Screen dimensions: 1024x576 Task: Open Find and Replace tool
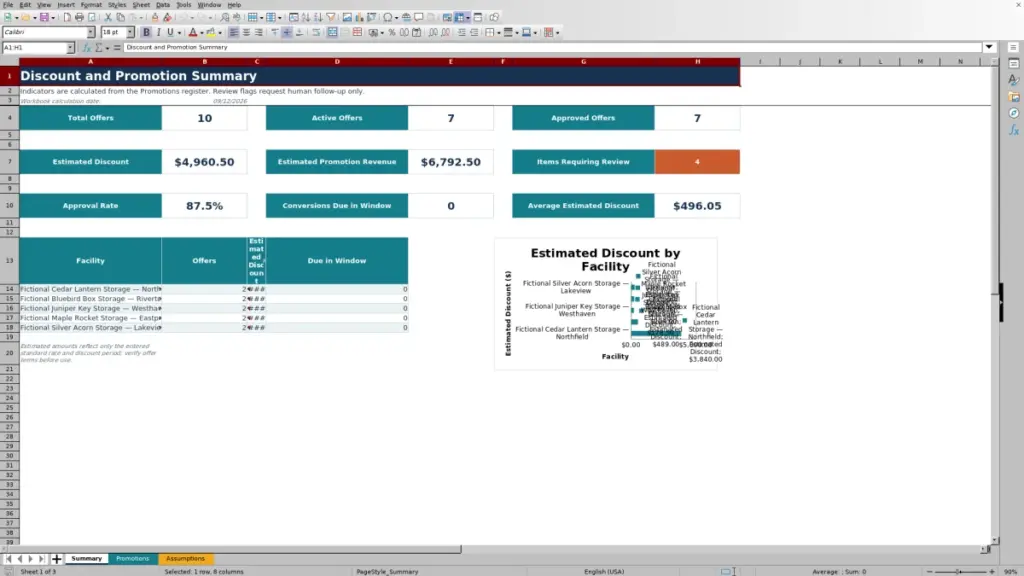225,18
